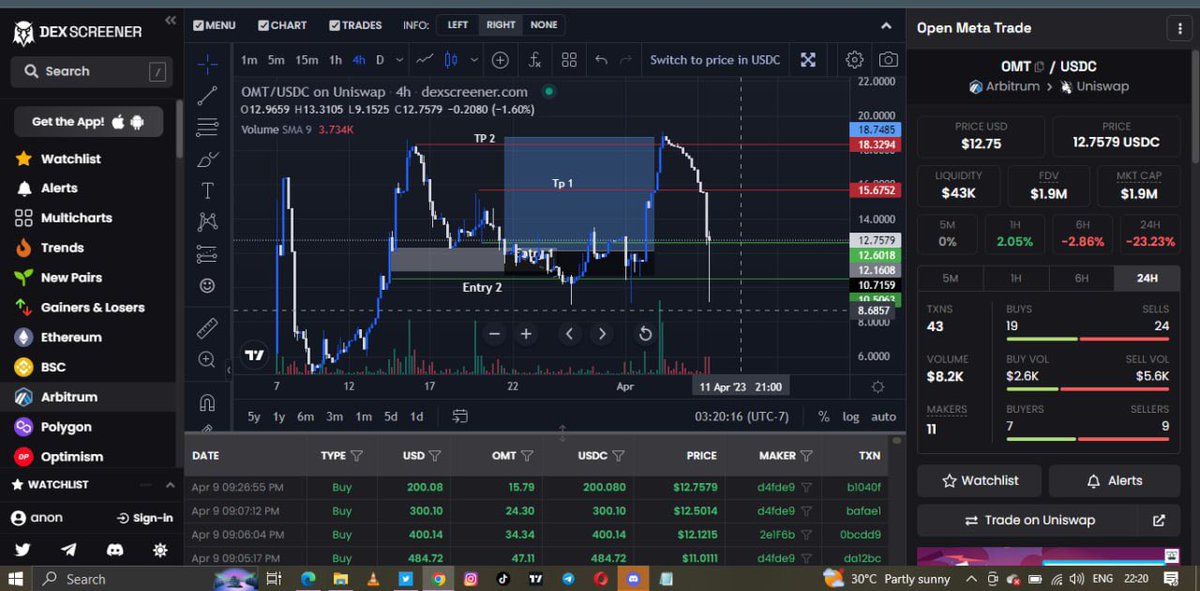1200x591 pixels.
Task: Open the indicators fx menu
Action: click(x=535, y=60)
